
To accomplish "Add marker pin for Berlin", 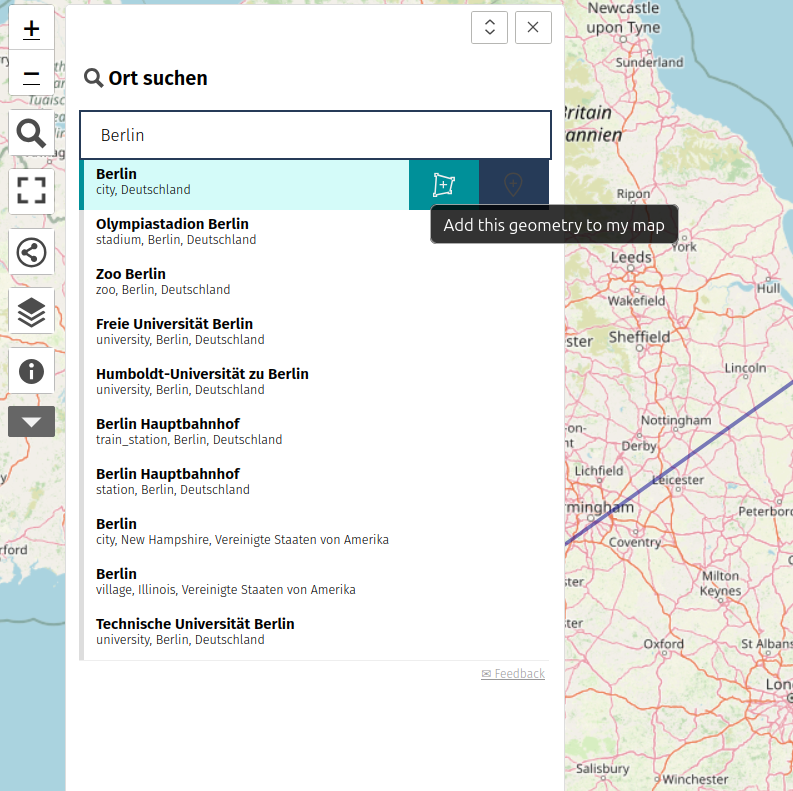I will (513, 185).
